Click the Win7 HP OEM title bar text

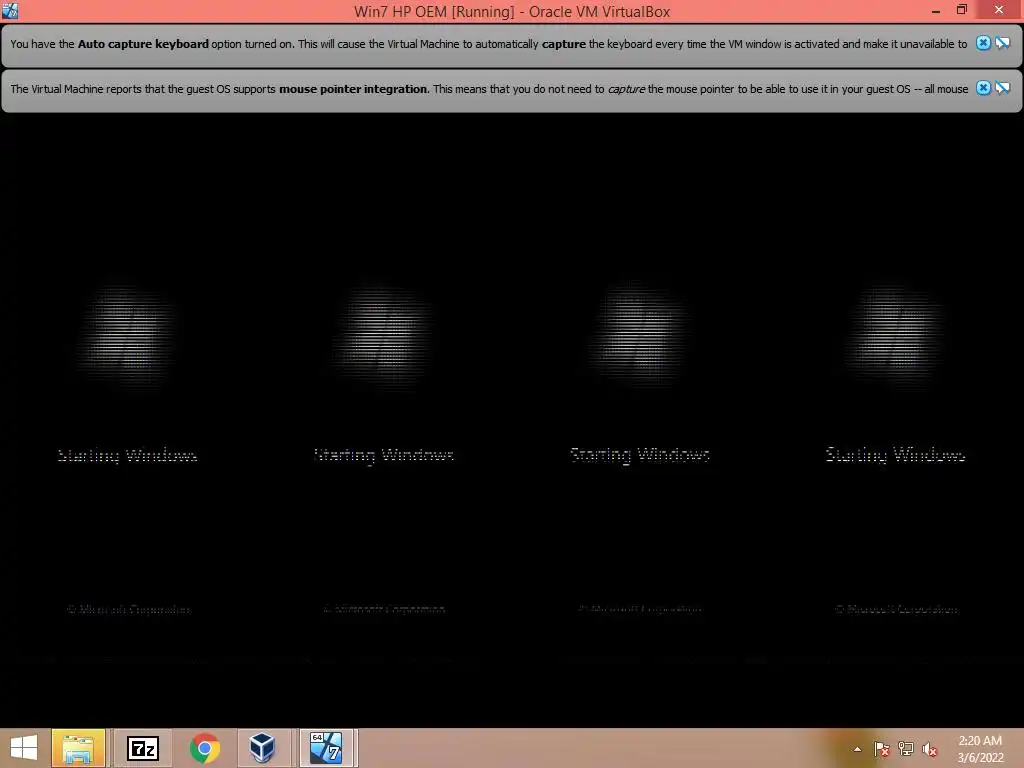tap(512, 11)
